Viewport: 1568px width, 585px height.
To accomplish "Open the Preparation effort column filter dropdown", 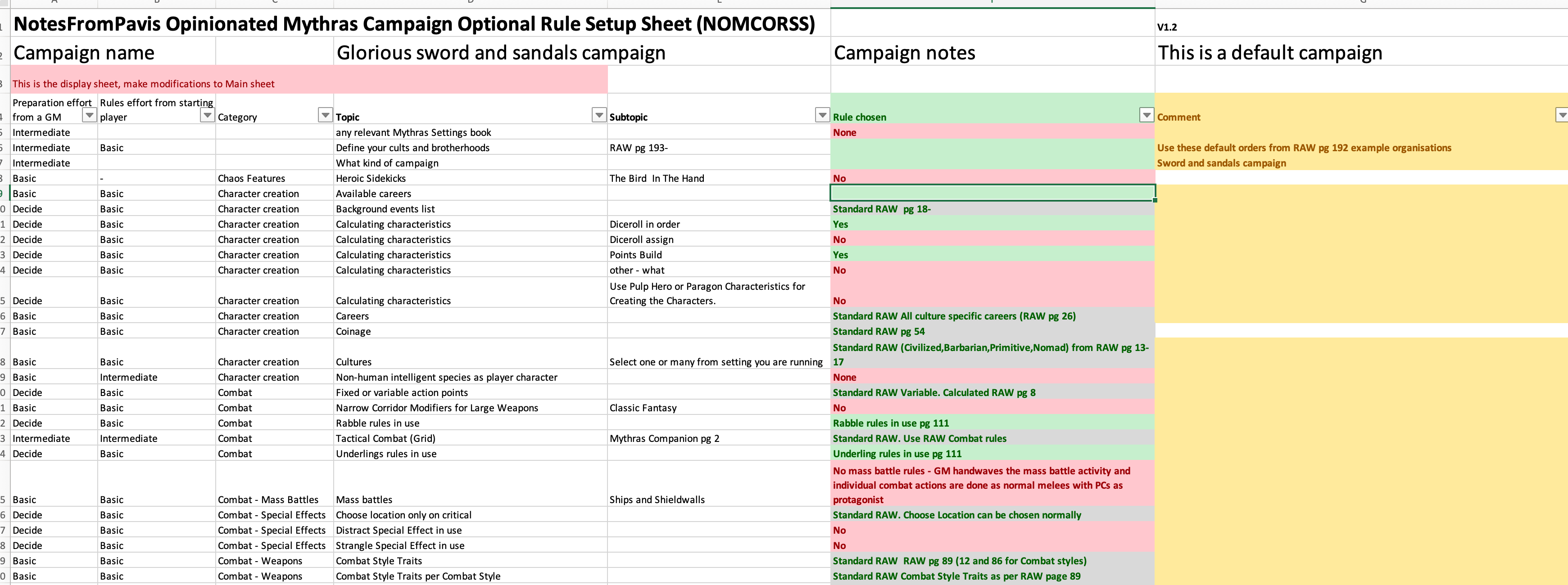I will 90,115.
